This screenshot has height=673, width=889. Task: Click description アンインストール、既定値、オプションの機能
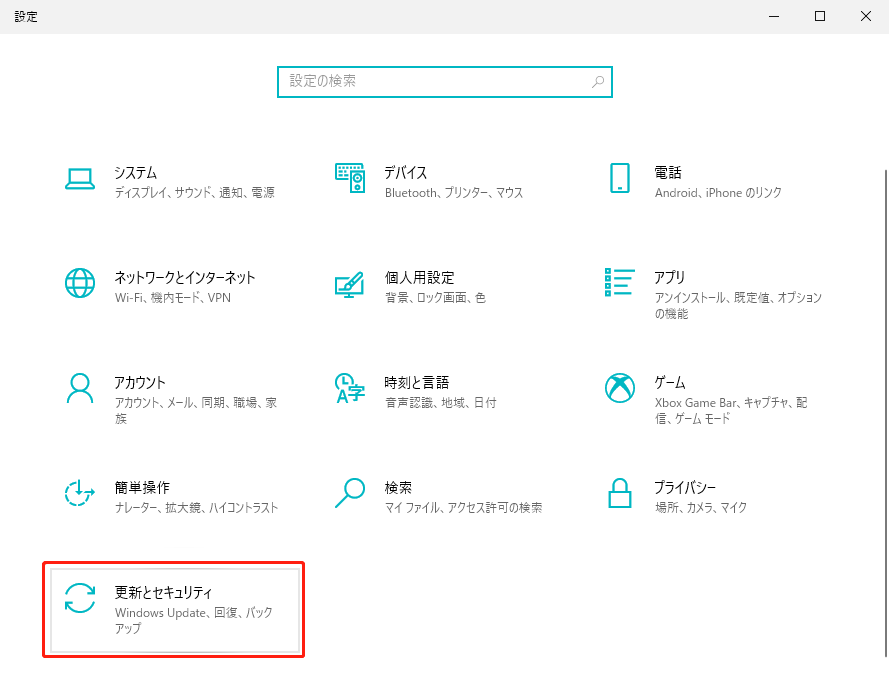(x=738, y=306)
